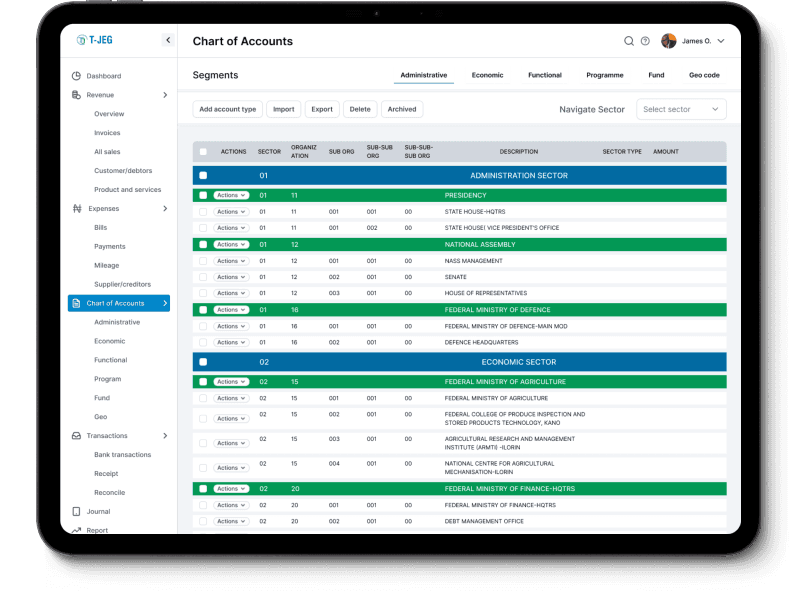The width and height of the screenshot is (793, 591).
Task: Click the Archived button
Action: click(x=402, y=109)
